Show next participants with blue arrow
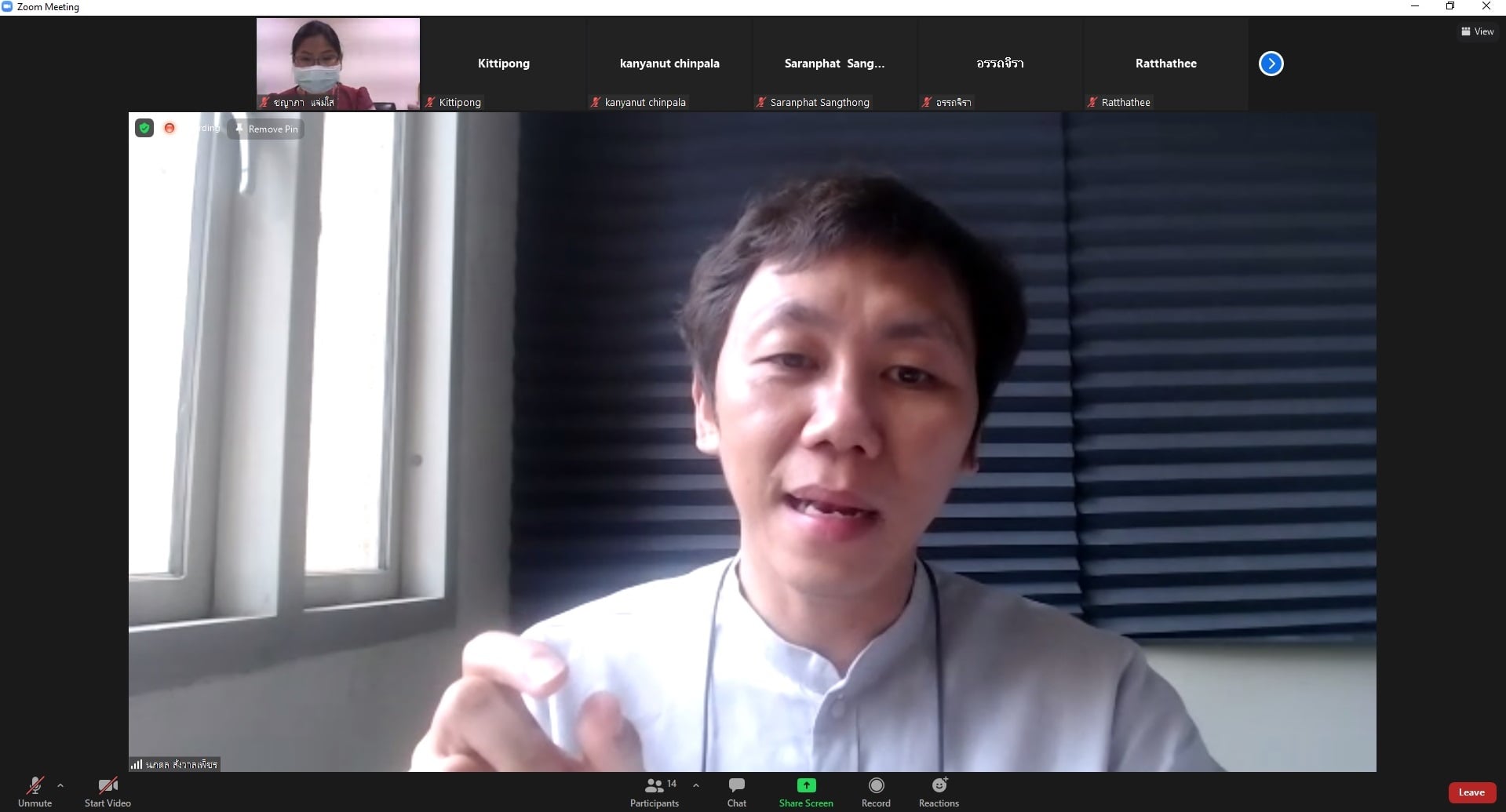 [1271, 64]
